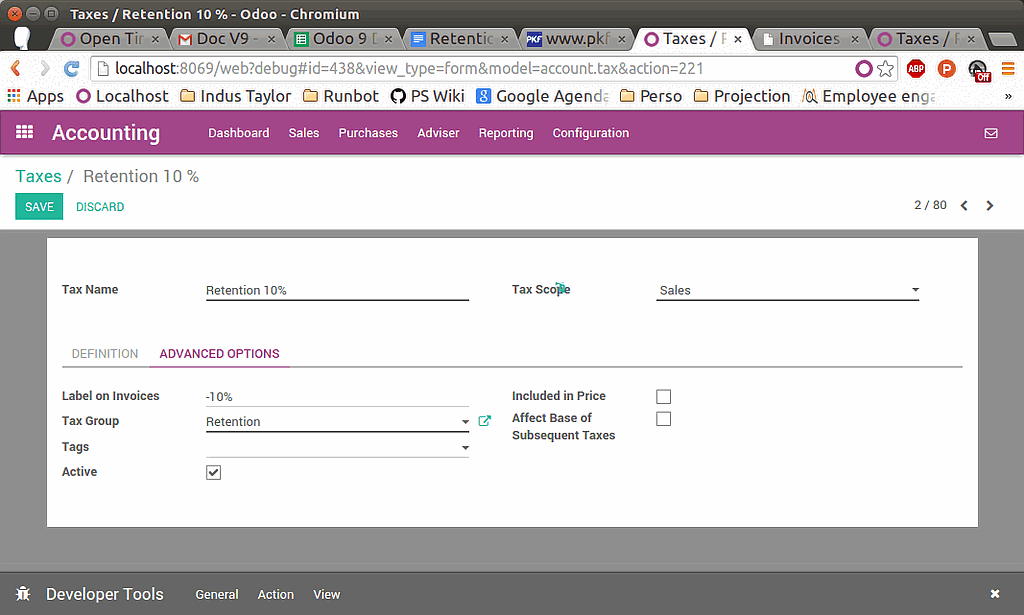The image size is (1024, 615).
Task: Expand the Tags dropdown
Action: pos(465,448)
